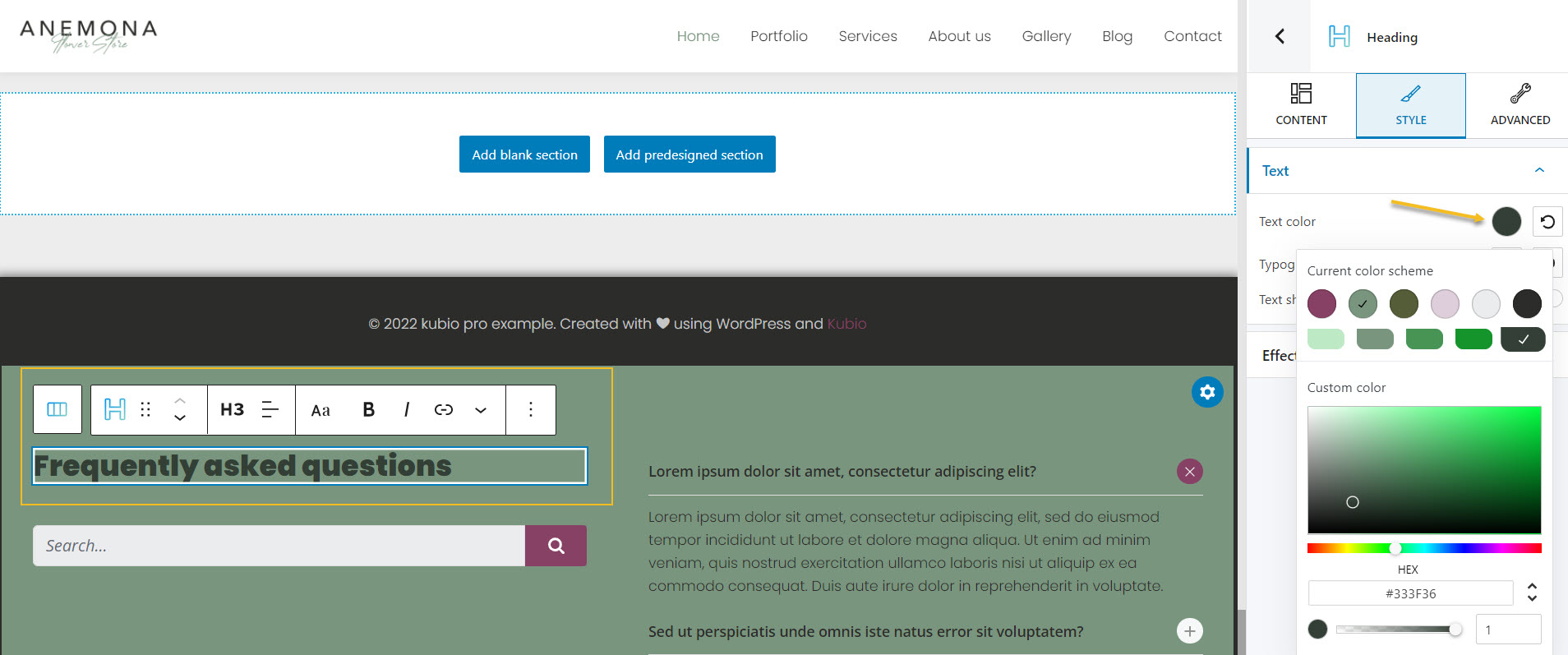Edit the opacity value field

coord(1508,630)
